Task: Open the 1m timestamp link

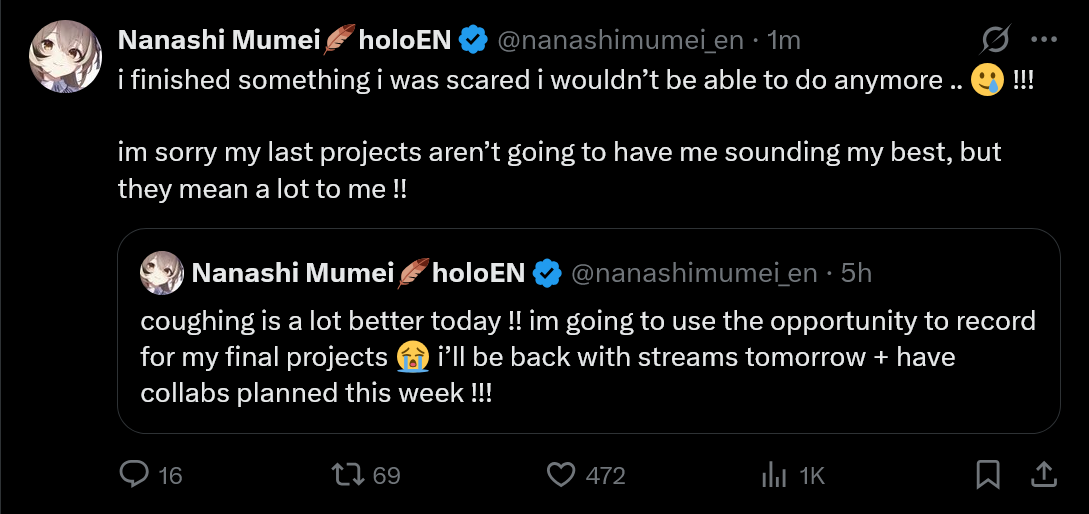Action: pyautogui.click(x=783, y=40)
